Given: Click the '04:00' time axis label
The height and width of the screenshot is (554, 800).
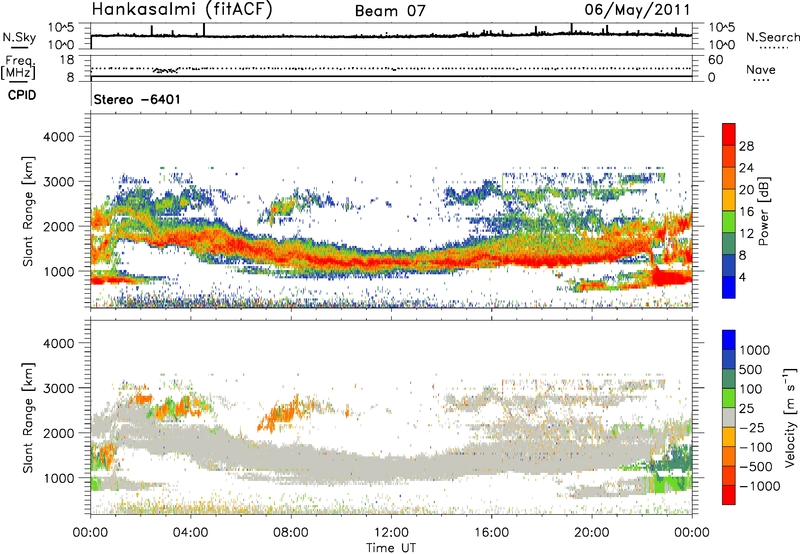Looking at the screenshot, I should pos(191,533).
